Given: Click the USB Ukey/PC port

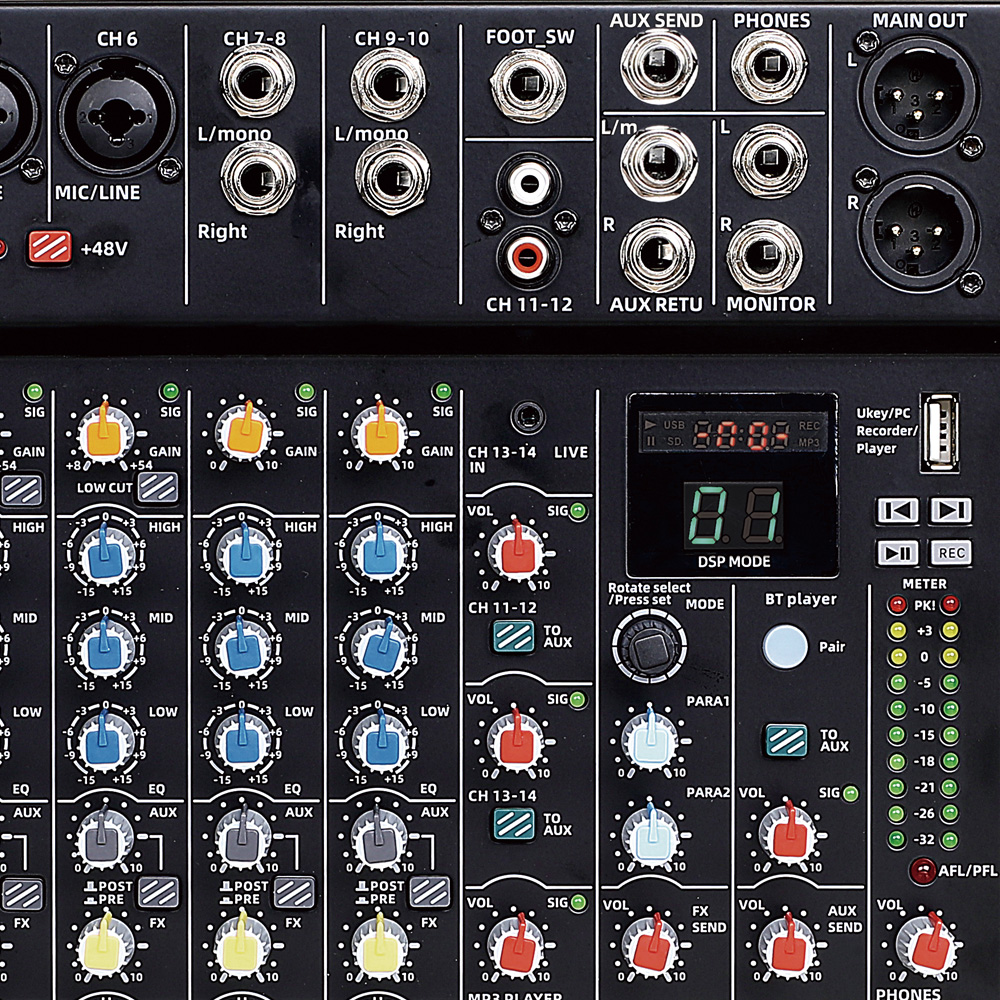Looking at the screenshot, I should [x=938, y=431].
